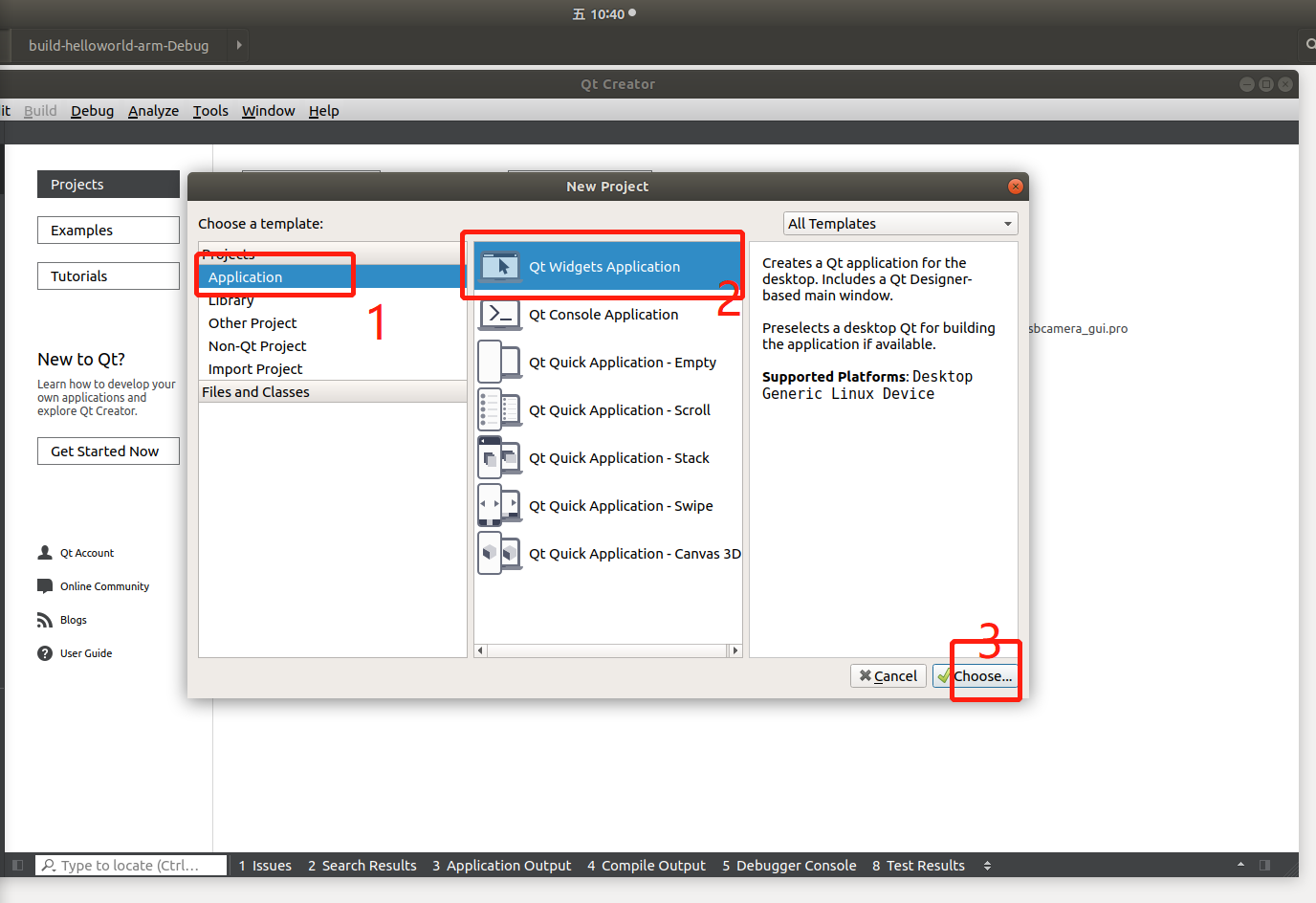Screen dimensions: 1316x903
Task: Close the New Project dialog
Action: (x=1016, y=187)
